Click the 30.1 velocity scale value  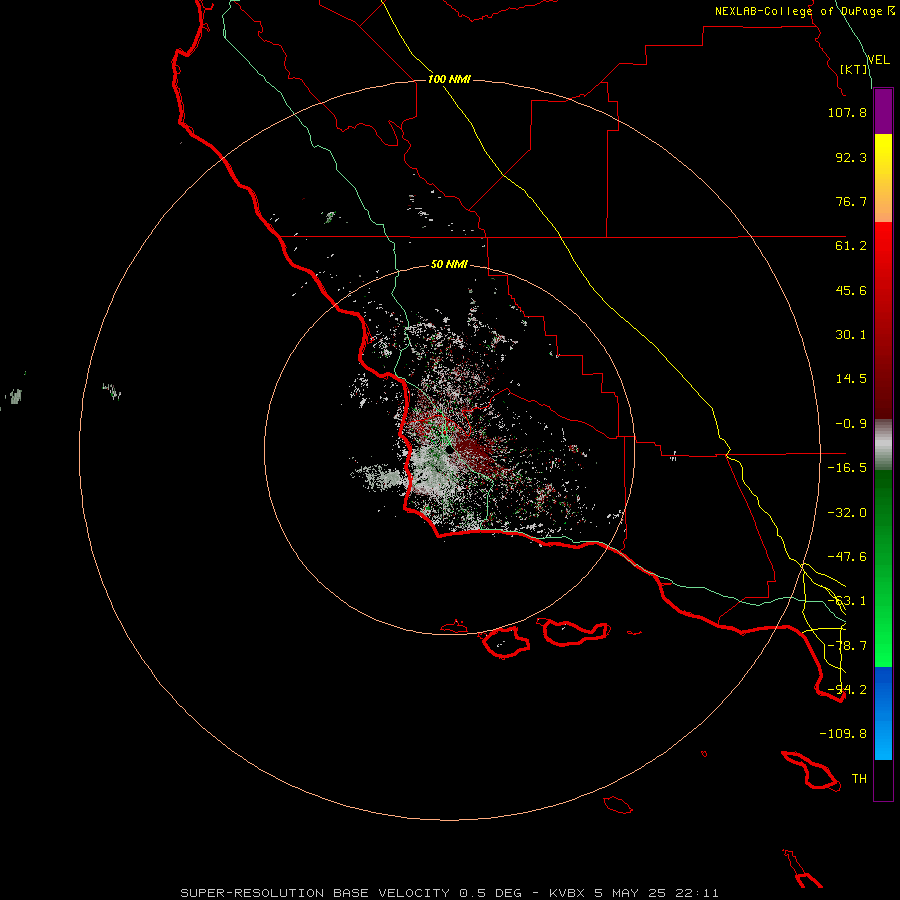click(x=851, y=335)
